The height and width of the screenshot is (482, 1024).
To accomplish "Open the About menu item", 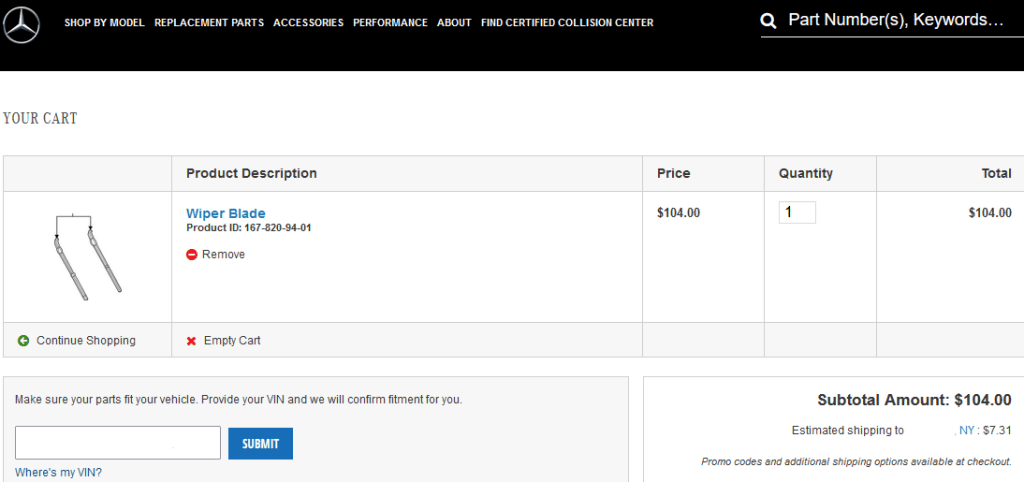I will [454, 22].
